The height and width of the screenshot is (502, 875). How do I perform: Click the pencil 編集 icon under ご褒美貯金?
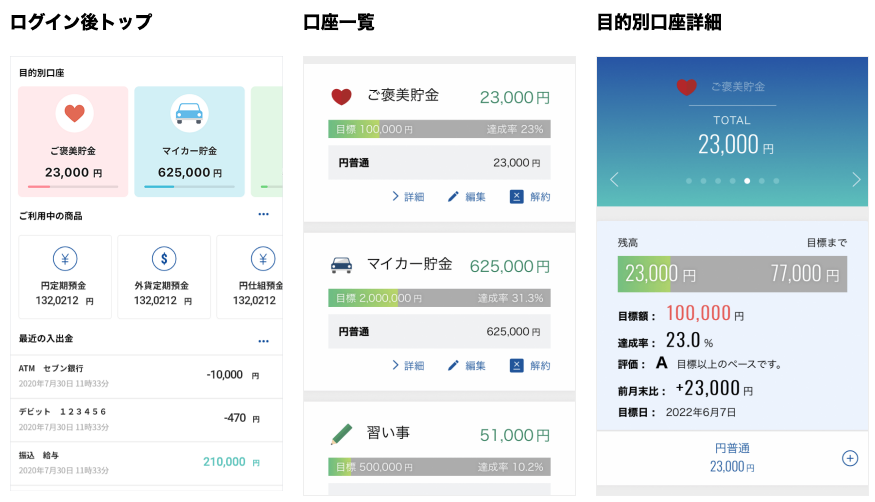tap(454, 197)
